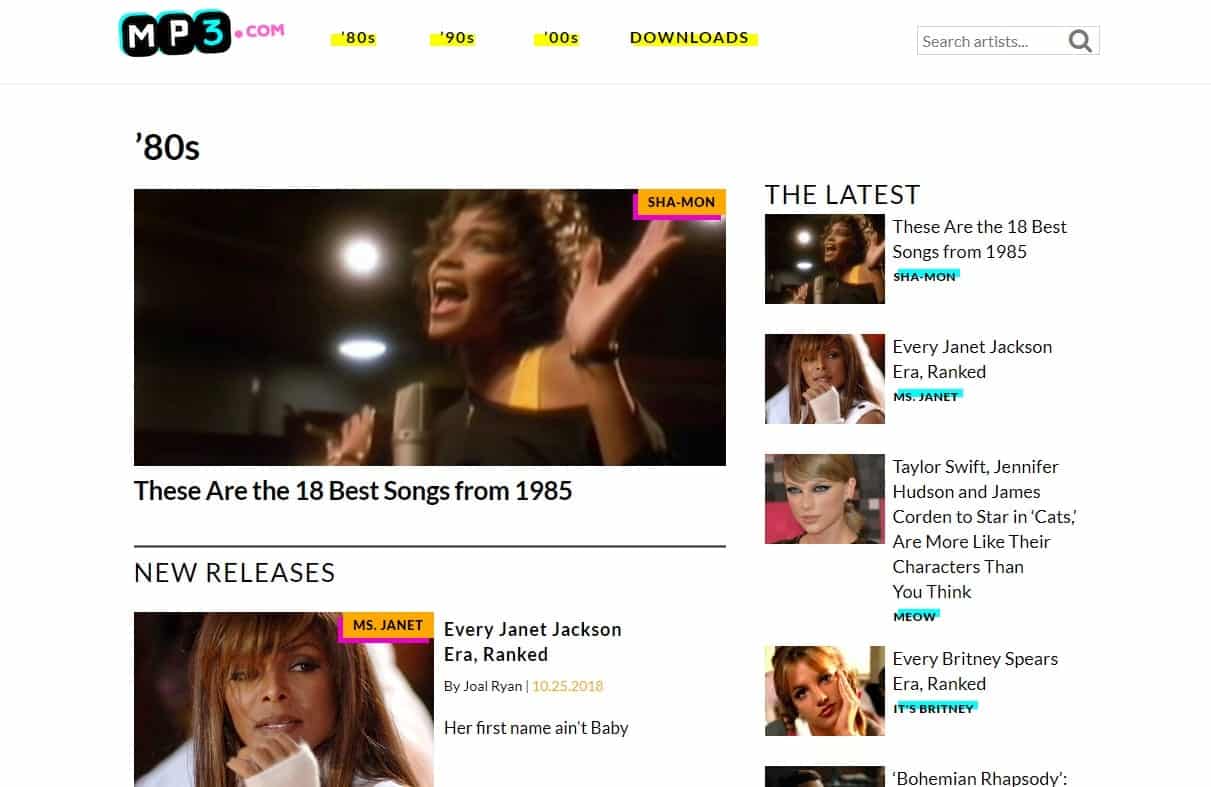Open 'Every Britney Spears Era, Ranked' article
The image size is (1211, 787).
tap(974, 671)
